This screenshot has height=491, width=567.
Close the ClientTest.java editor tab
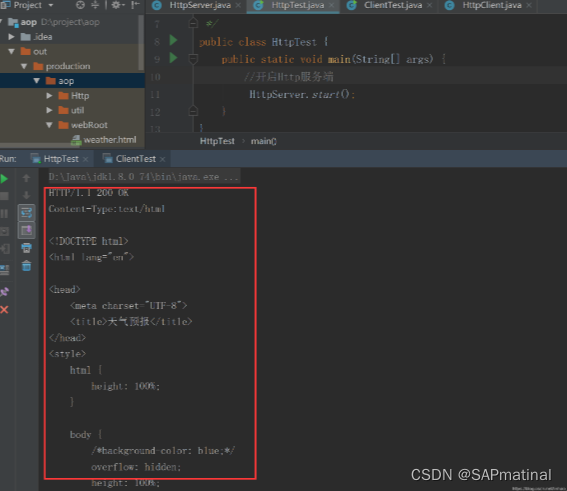429,5
